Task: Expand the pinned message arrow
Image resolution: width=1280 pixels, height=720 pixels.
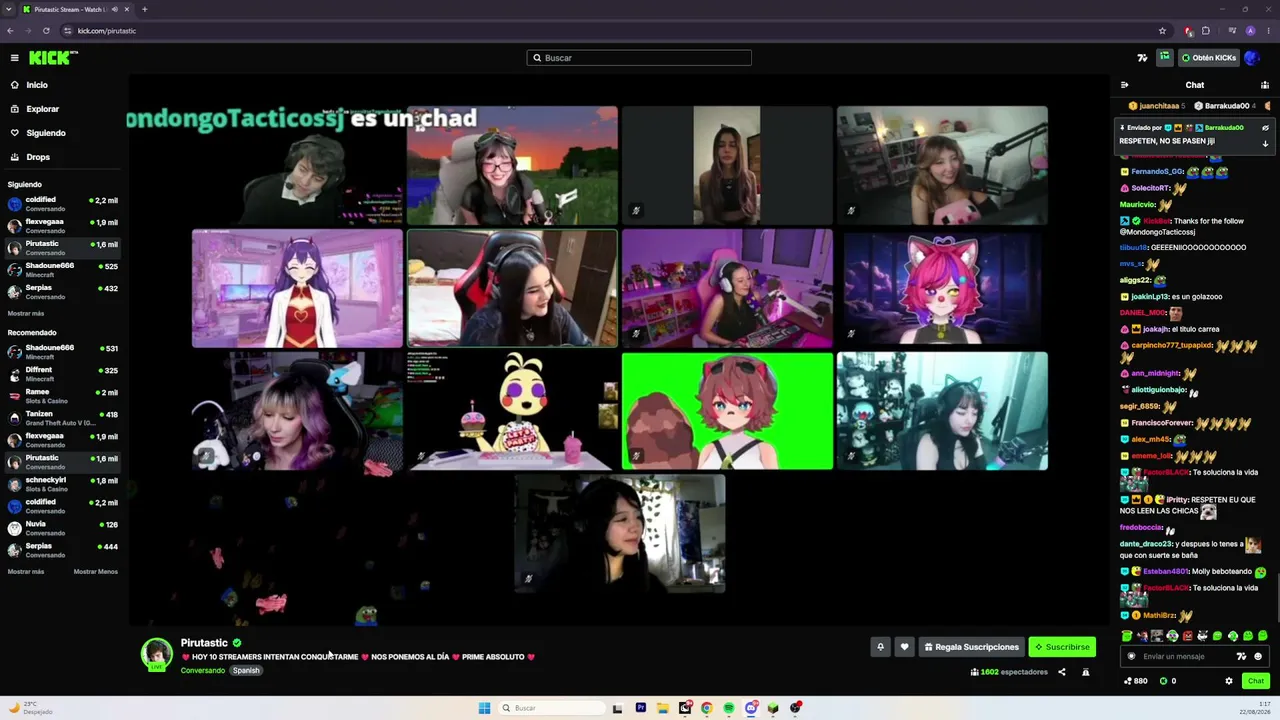Action: [x=1265, y=144]
